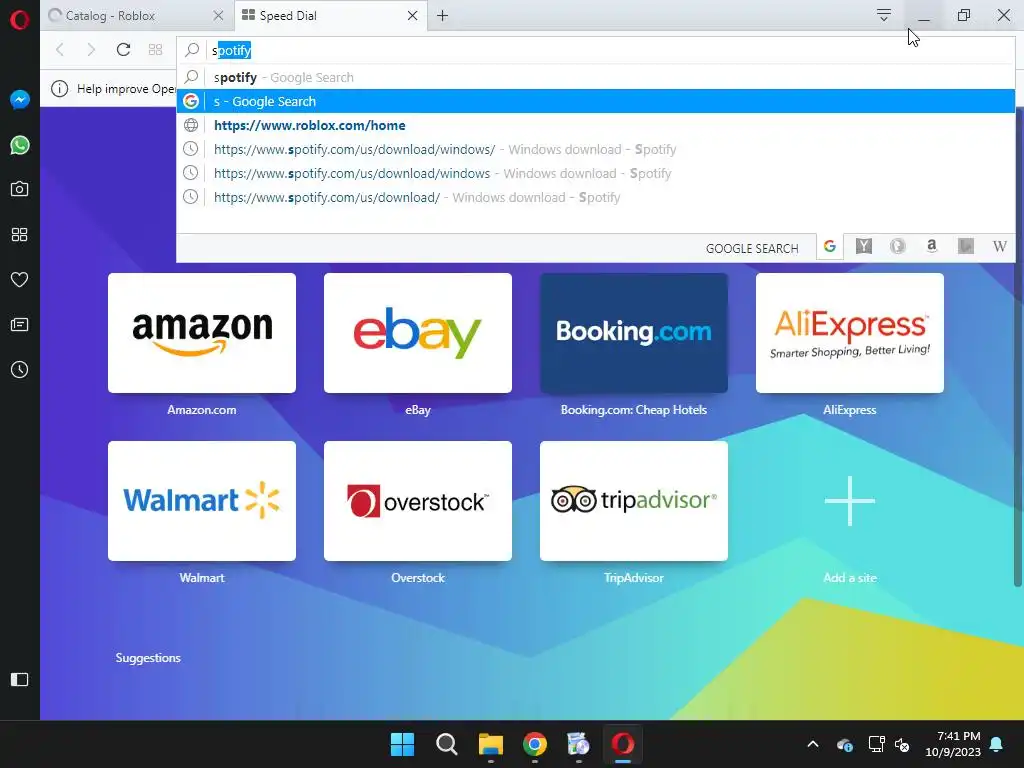Viewport: 1024px width, 768px height.
Task: Open a new tab with plus button
Action: coord(443,16)
